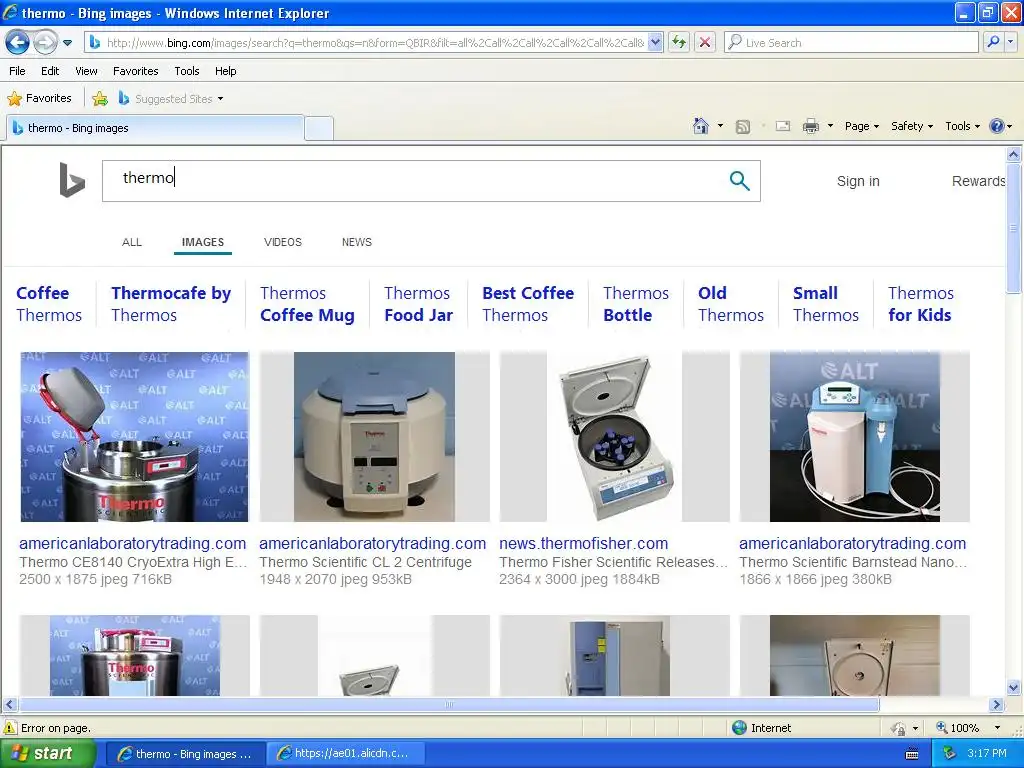
Task: Stop loading with the red X icon
Action: click(x=705, y=43)
